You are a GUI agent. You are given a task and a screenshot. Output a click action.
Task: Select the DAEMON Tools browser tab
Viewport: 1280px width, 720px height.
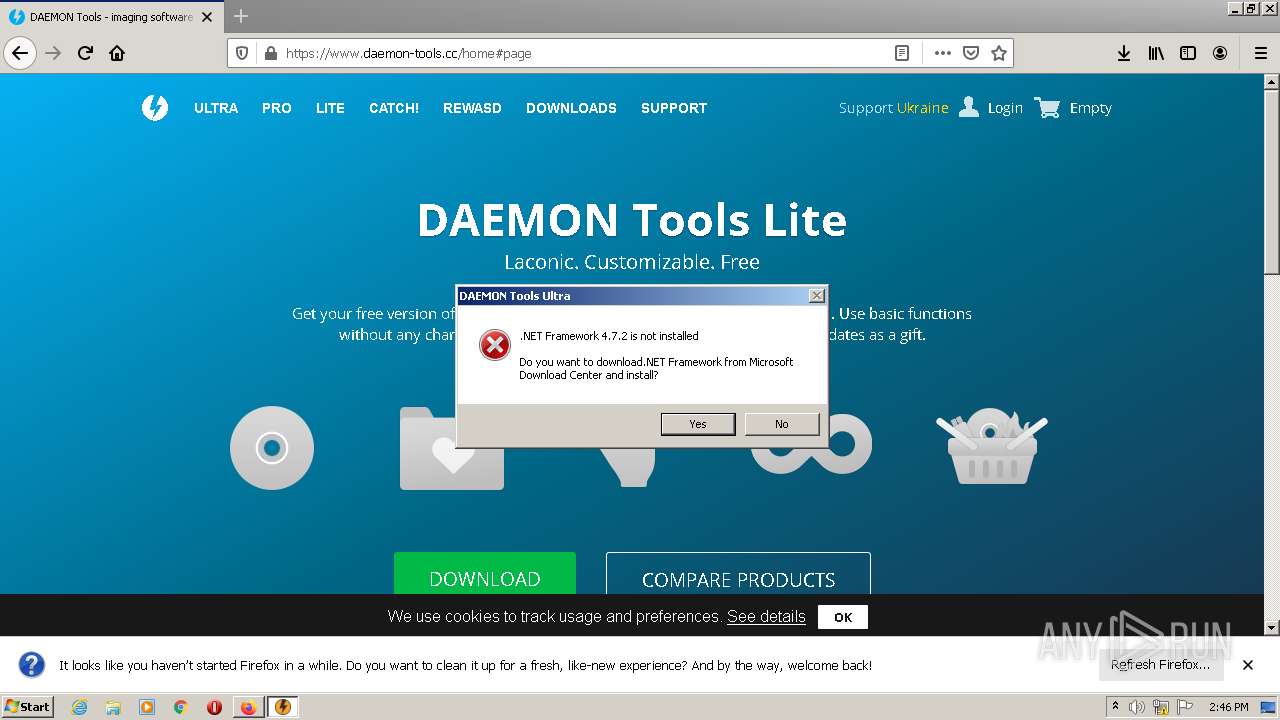pyautogui.click(x=113, y=17)
